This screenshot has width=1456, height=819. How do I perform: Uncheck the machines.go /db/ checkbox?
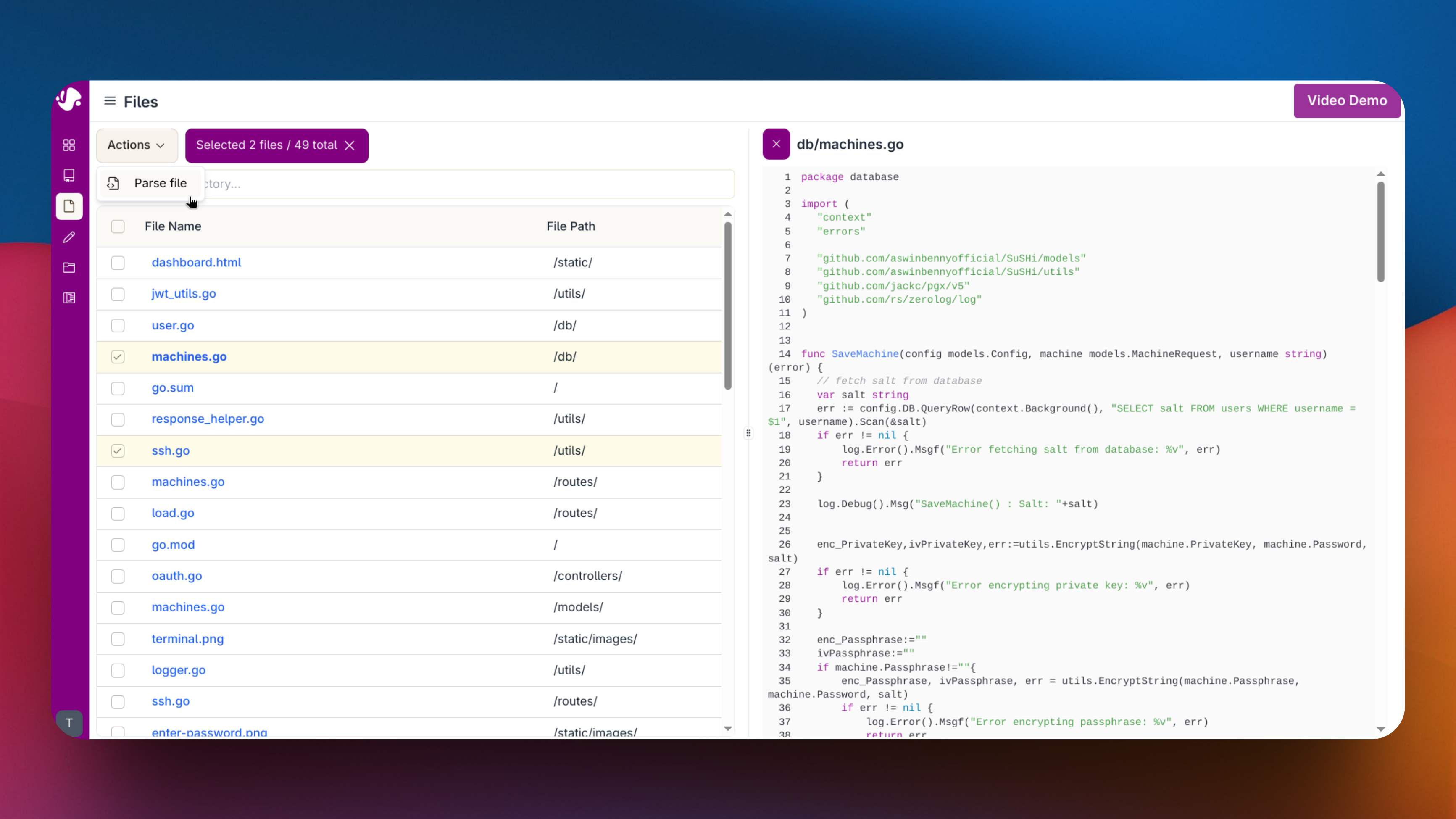pos(118,357)
